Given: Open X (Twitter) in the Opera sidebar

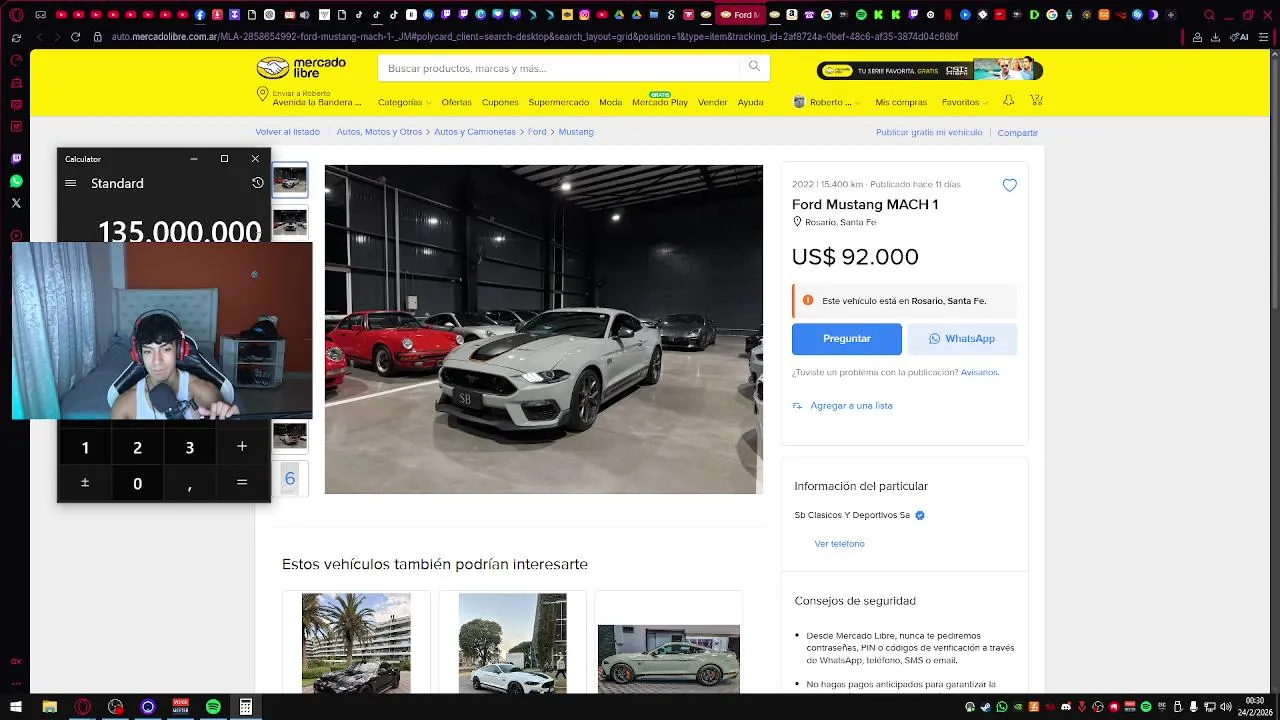Looking at the screenshot, I should [x=16, y=203].
